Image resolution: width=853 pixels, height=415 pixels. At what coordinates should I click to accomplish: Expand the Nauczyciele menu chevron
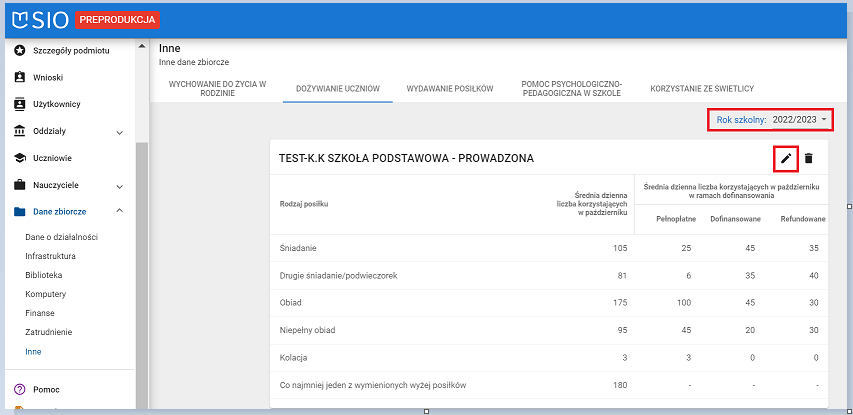(120, 187)
